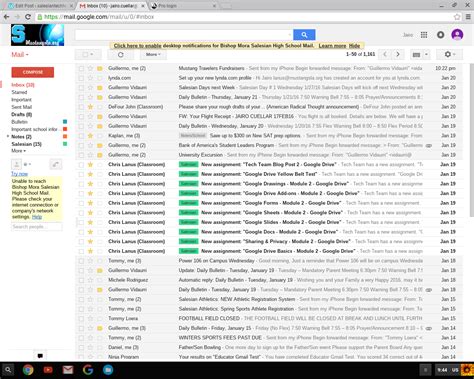
Task: Click the Salesian label green swatch
Action: tap(65, 144)
